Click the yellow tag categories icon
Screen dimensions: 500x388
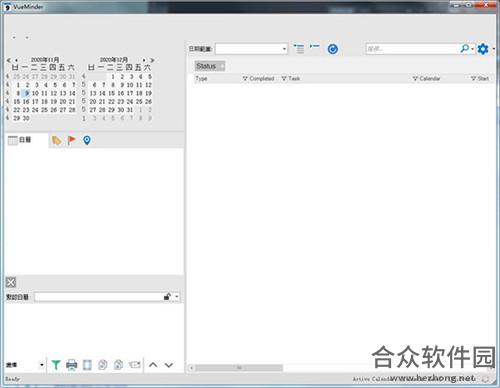(56, 141)
